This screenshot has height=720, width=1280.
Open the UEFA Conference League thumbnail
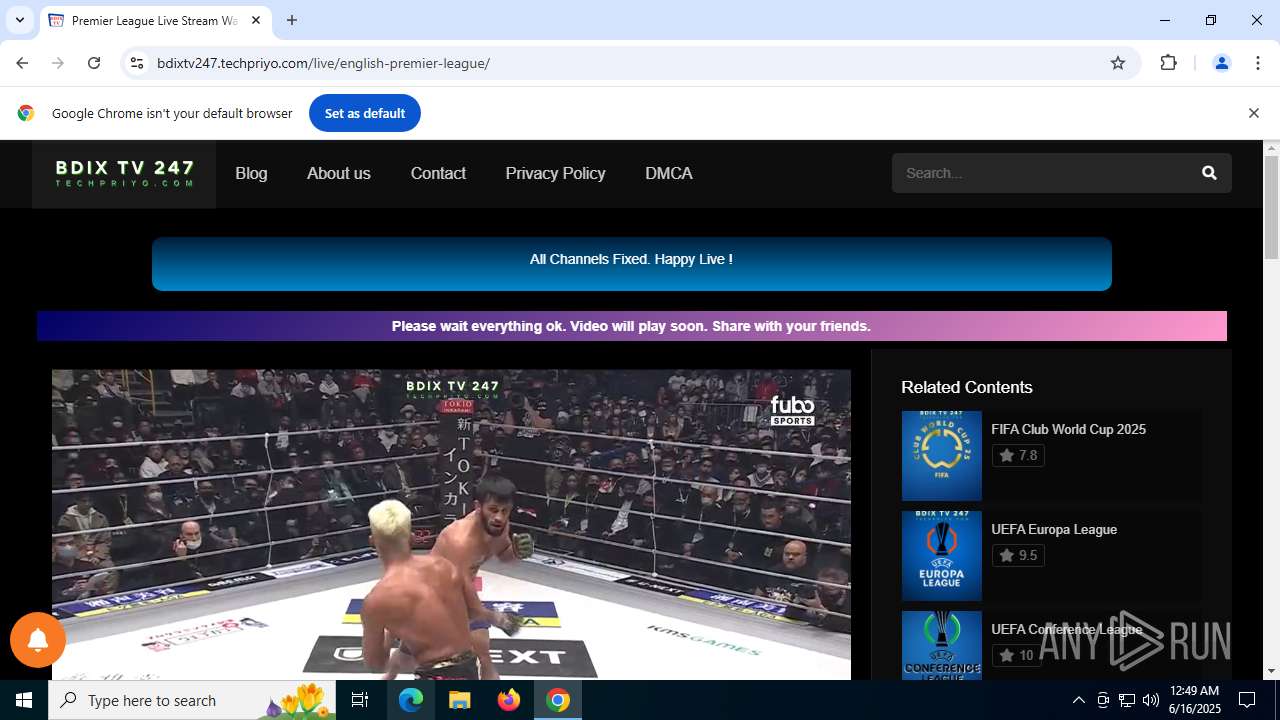pyautogui.click(x=941, y=646)
